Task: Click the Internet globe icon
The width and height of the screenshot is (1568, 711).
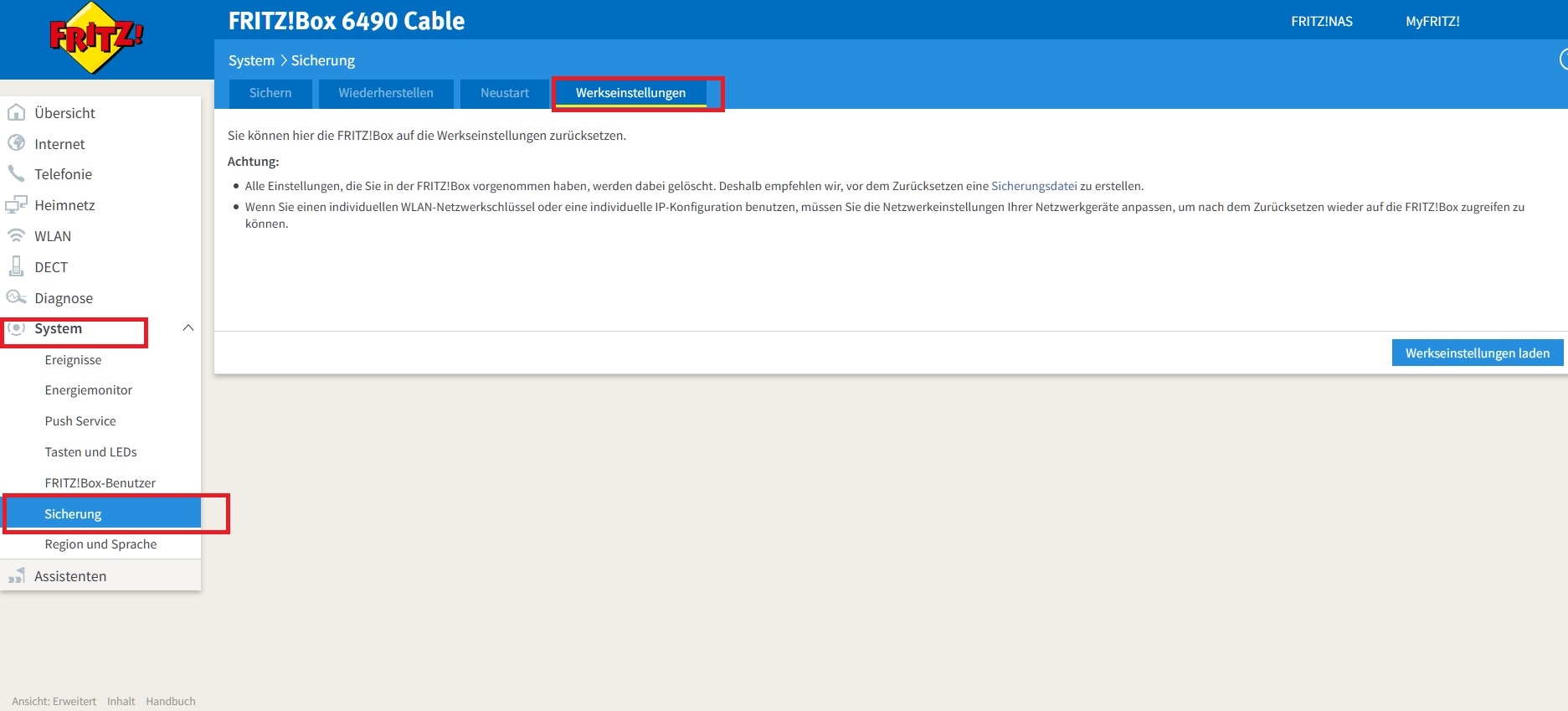Action: tap(16, 143)
